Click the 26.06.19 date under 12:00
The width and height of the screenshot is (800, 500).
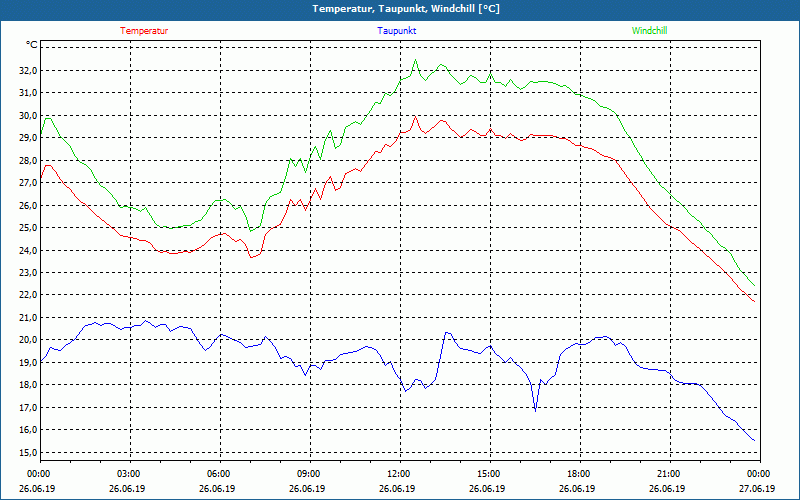(397, 488)
